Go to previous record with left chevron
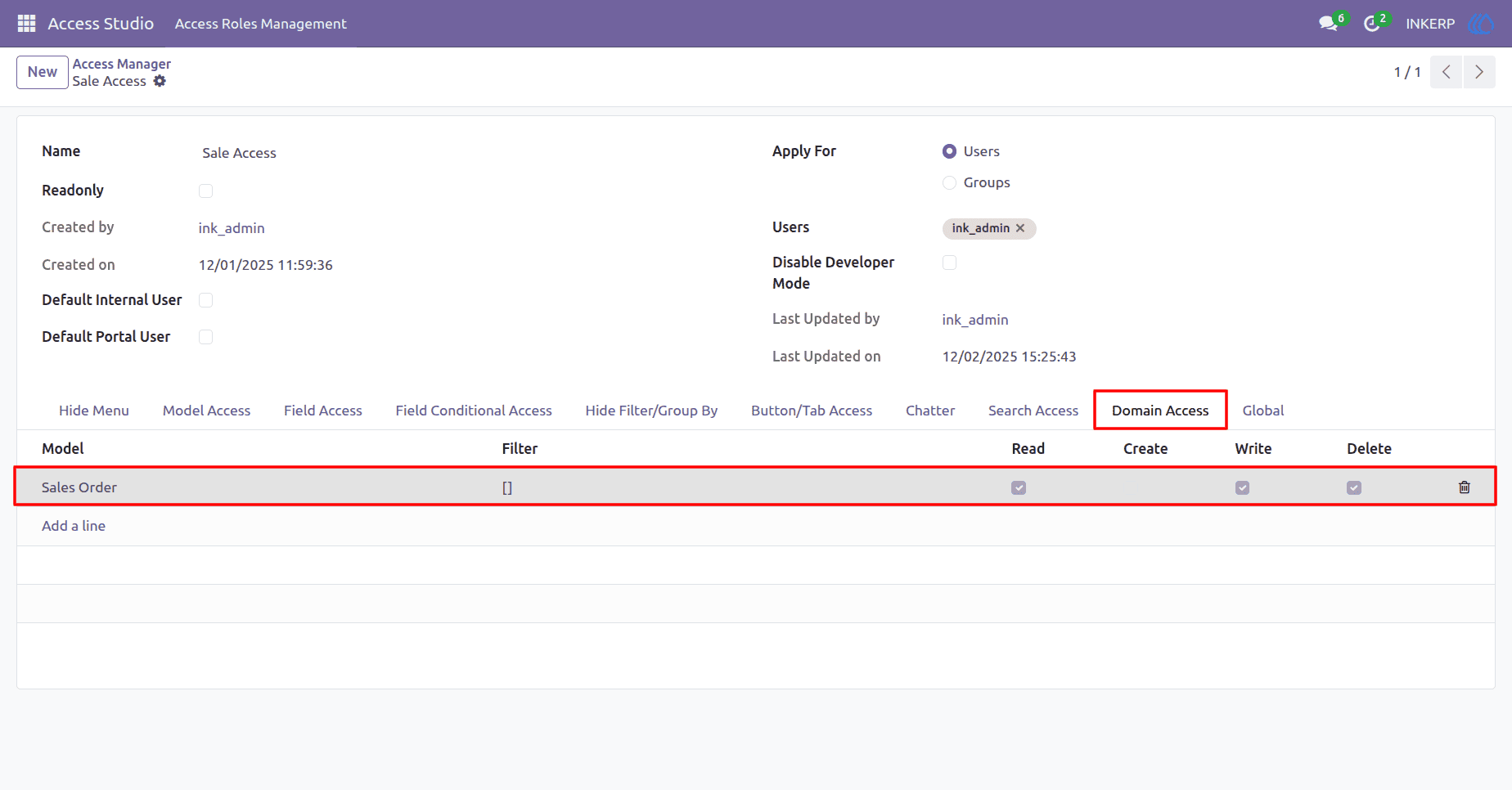The width and height of the screenshot is (1512, 790). tap(1447, 72)
